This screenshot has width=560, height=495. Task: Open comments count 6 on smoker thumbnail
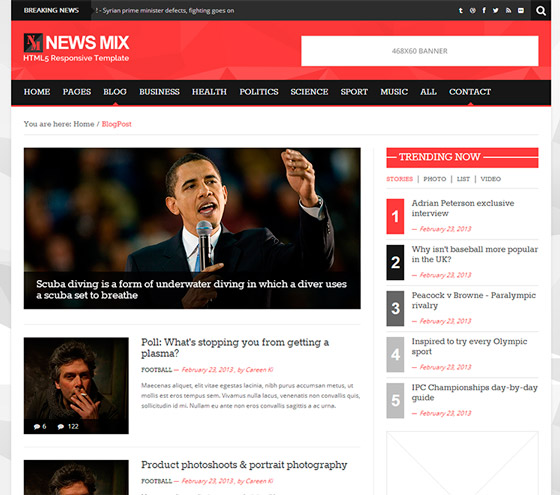(x=40, y=426)
